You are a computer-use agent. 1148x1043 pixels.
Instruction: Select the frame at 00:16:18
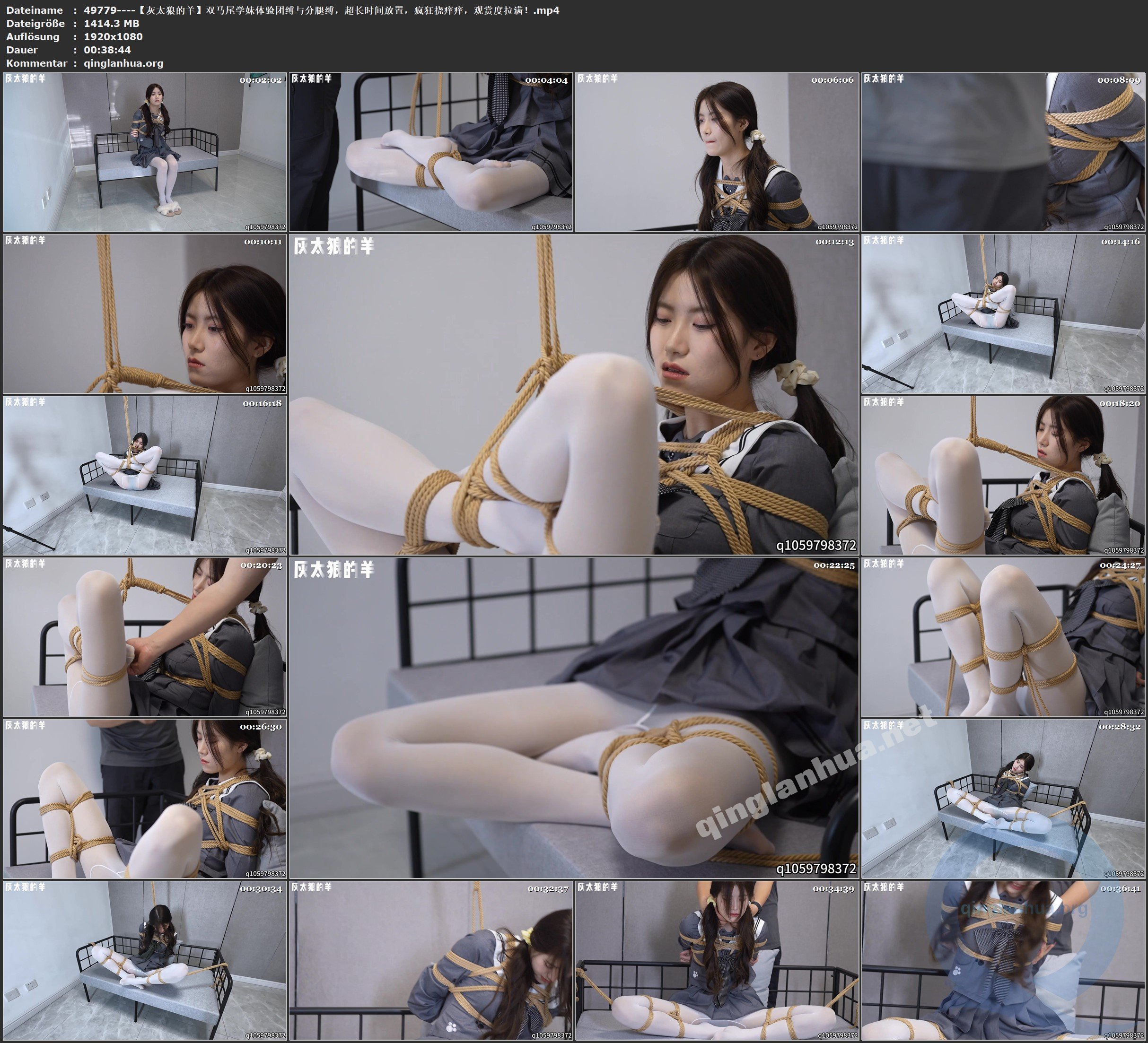[145, 475]
